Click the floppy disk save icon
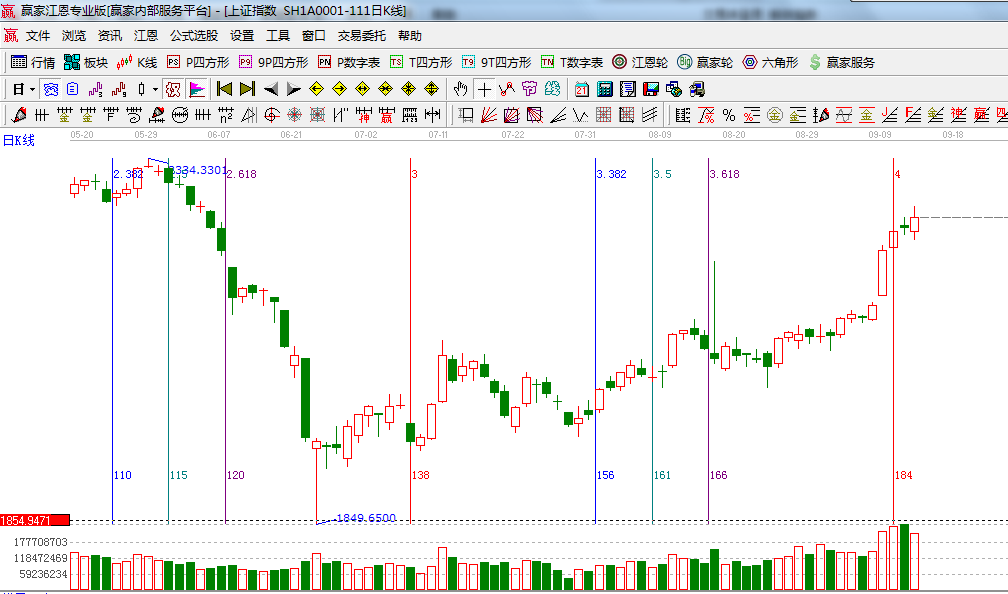 pyautogui.click(x=650, y=89)
